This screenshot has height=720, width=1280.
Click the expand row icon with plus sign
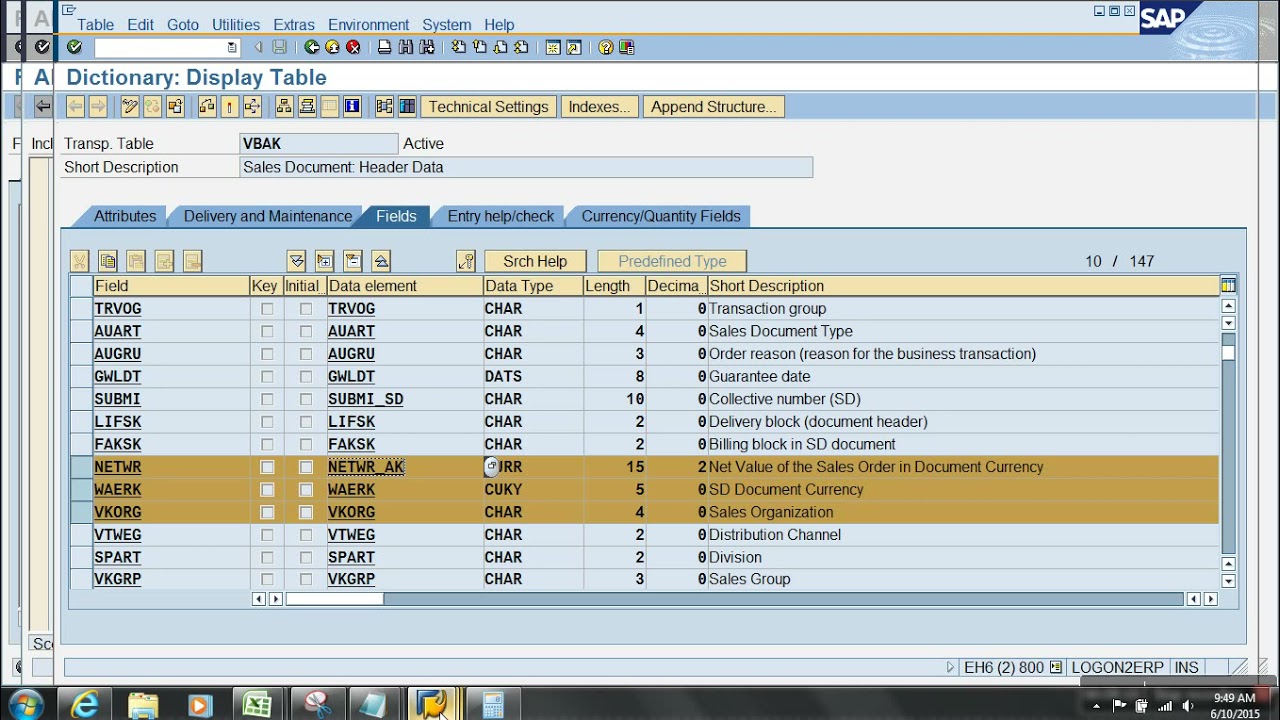324,261
